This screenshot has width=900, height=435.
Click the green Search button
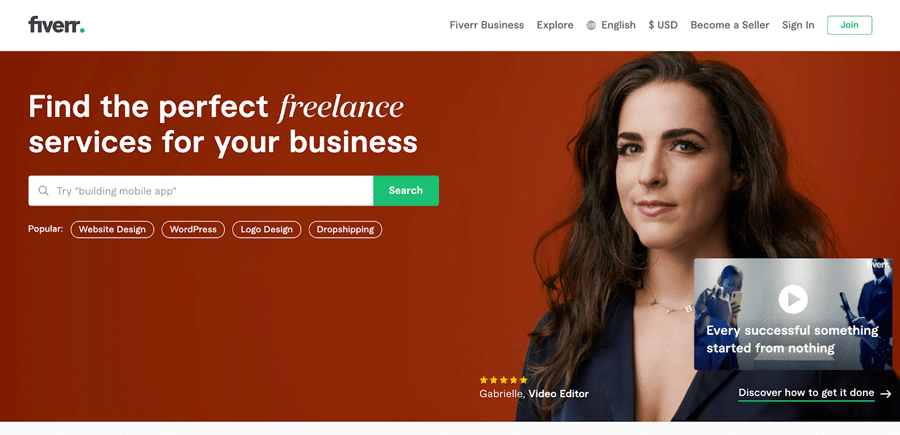(x=406, y=191)
